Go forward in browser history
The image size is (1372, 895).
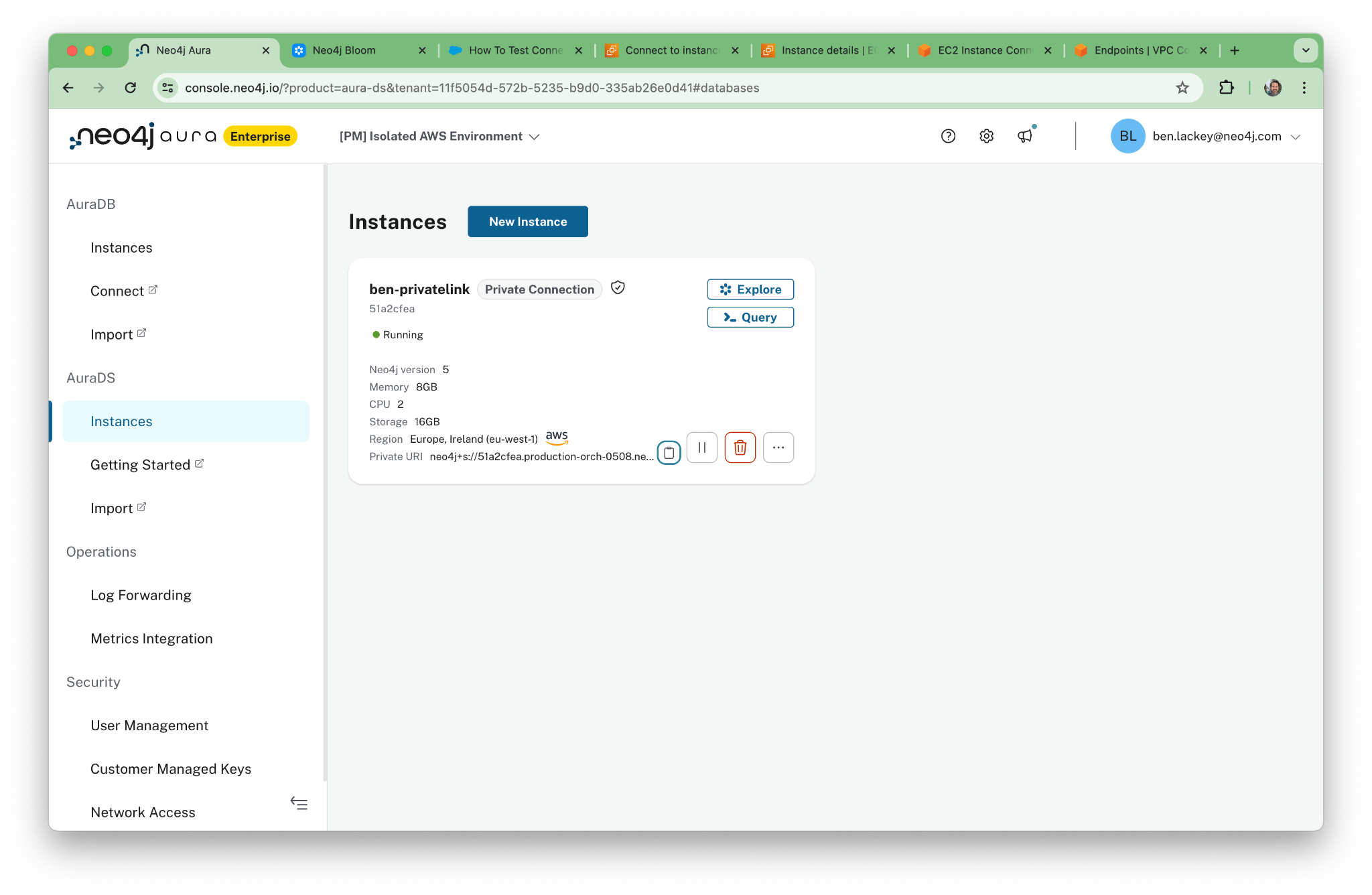coord(99,88)
